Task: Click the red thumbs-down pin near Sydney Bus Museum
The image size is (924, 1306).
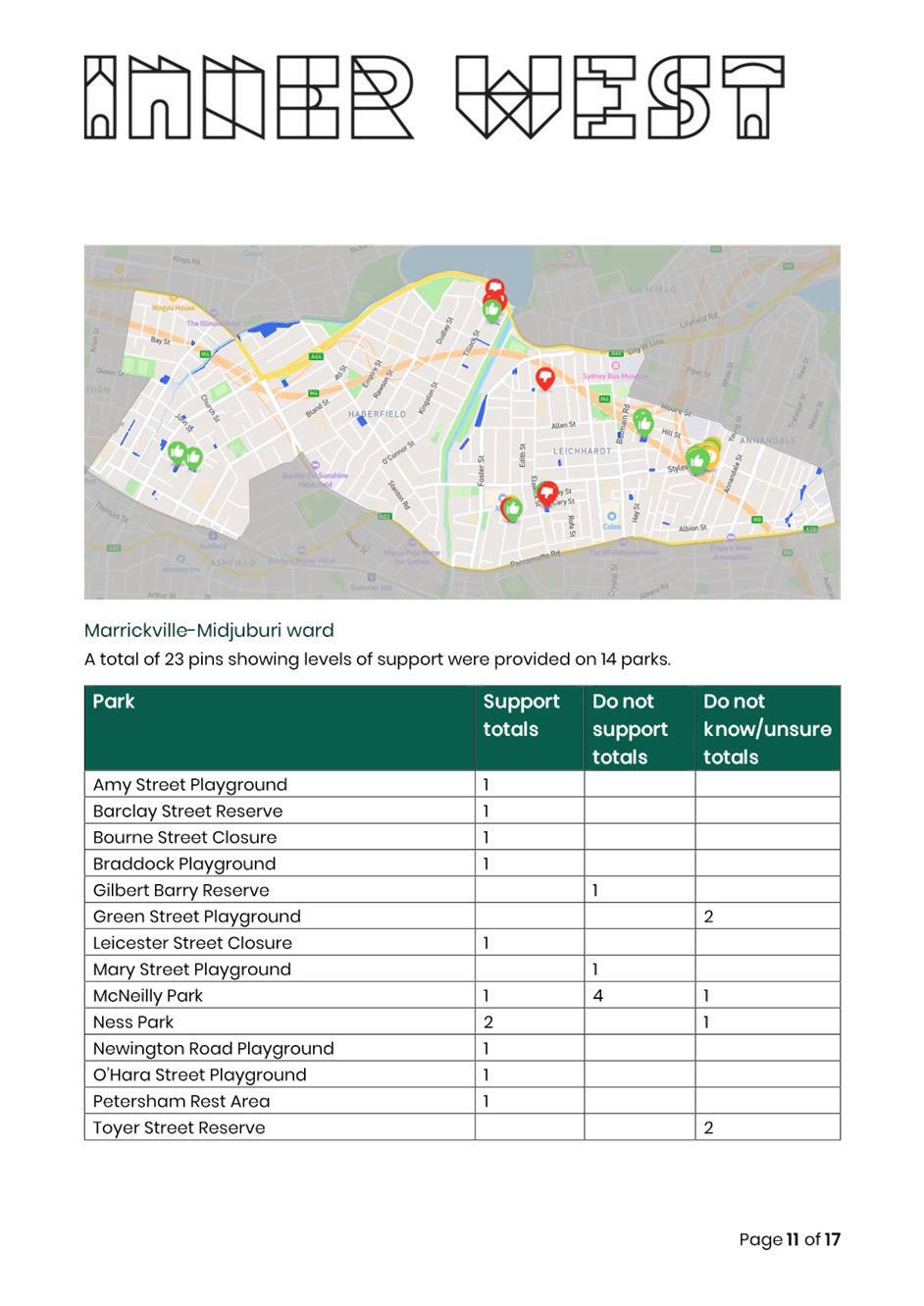Action: (x=545, y=378)
